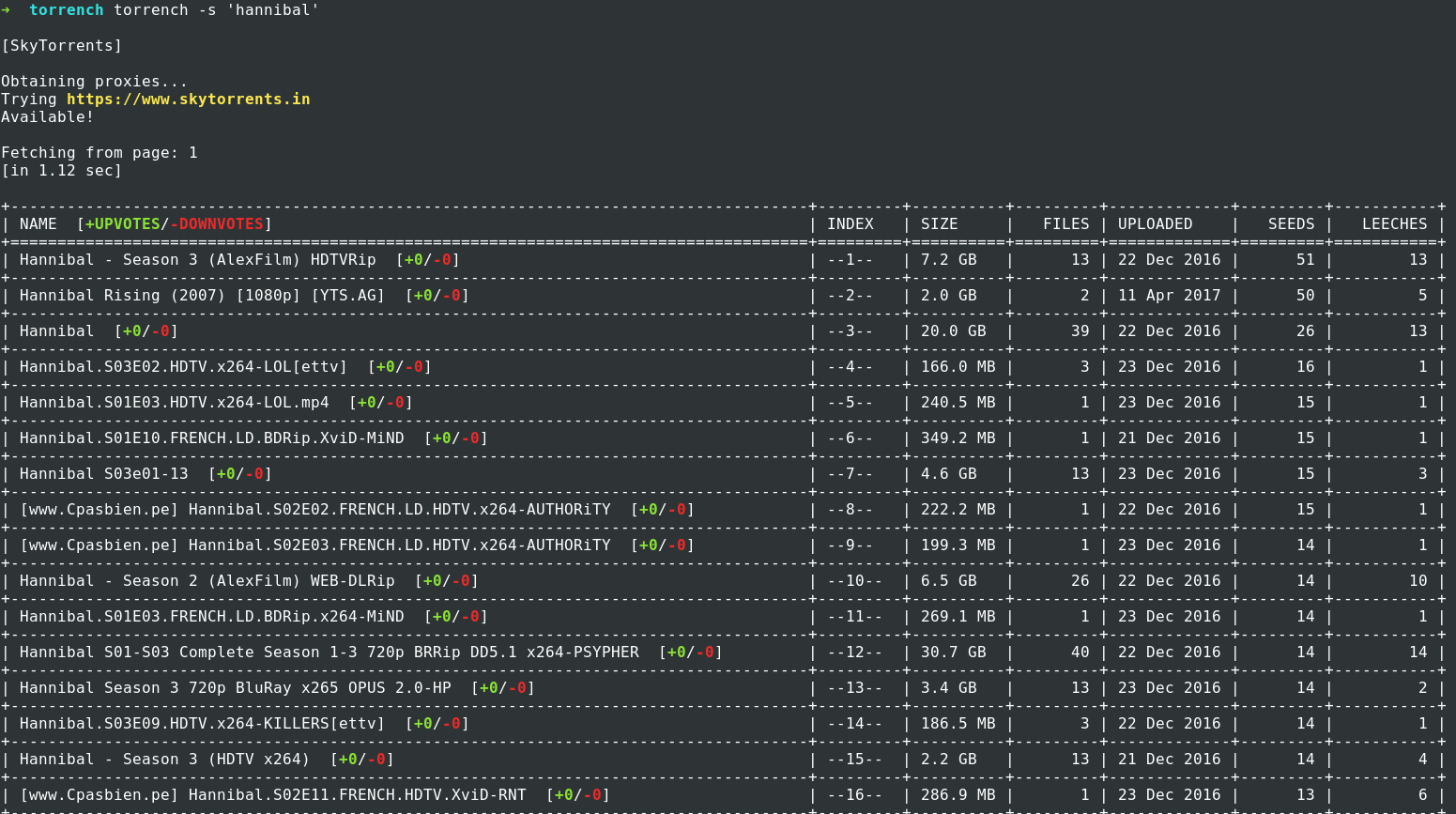
Task: Click the files count 40
Action: (1081, 652)
